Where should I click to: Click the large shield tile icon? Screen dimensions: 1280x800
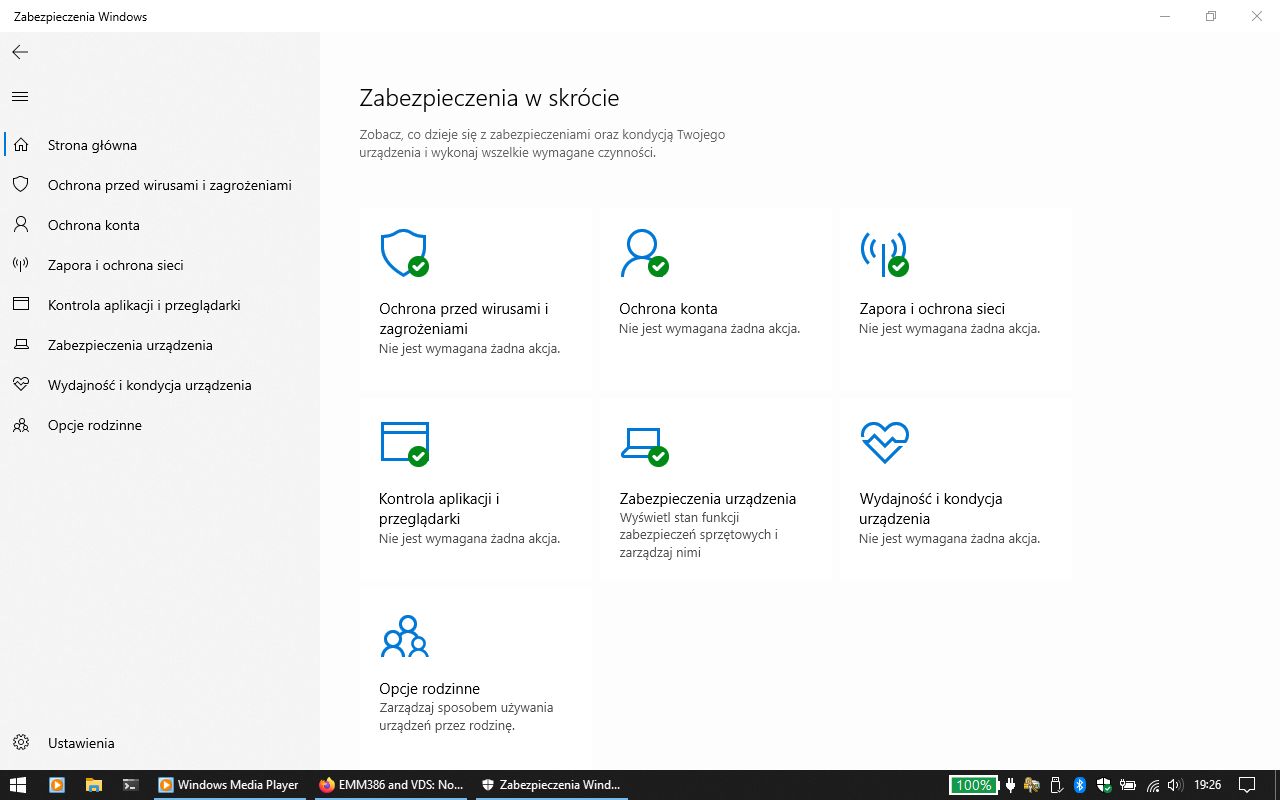pyautogui.click(x=404, y=253)
